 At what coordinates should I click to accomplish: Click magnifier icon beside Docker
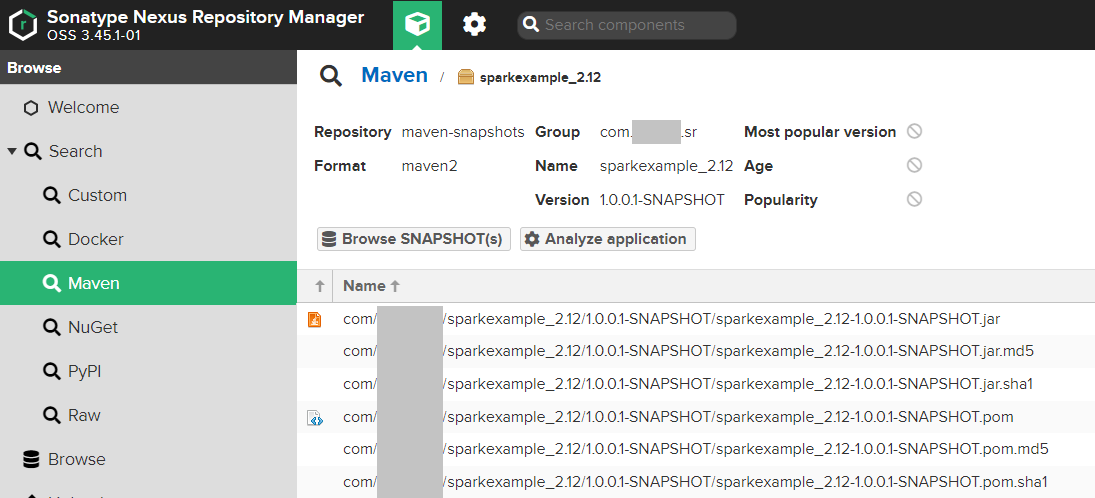coord(51,240)
